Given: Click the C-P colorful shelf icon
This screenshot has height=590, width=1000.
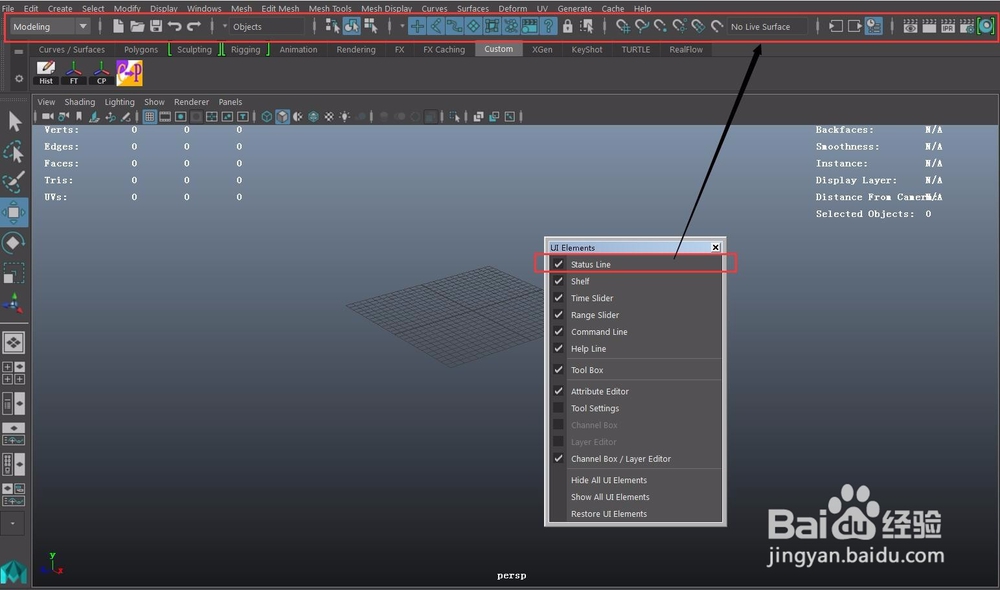Looking at the screenshot, I should (129, 73).
